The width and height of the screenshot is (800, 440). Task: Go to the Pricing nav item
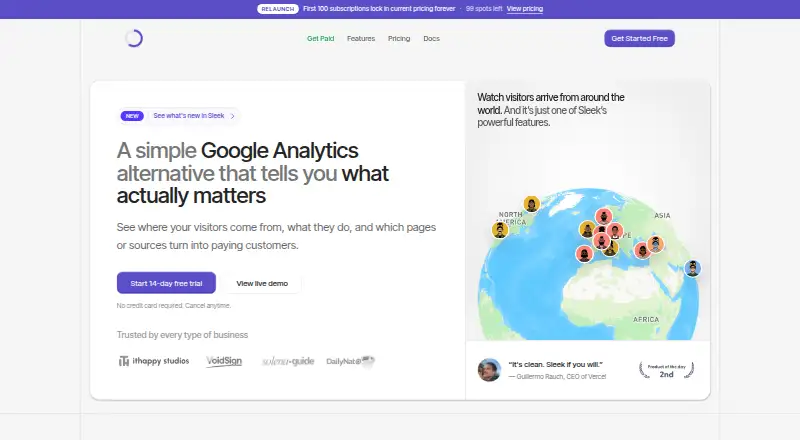399,38
